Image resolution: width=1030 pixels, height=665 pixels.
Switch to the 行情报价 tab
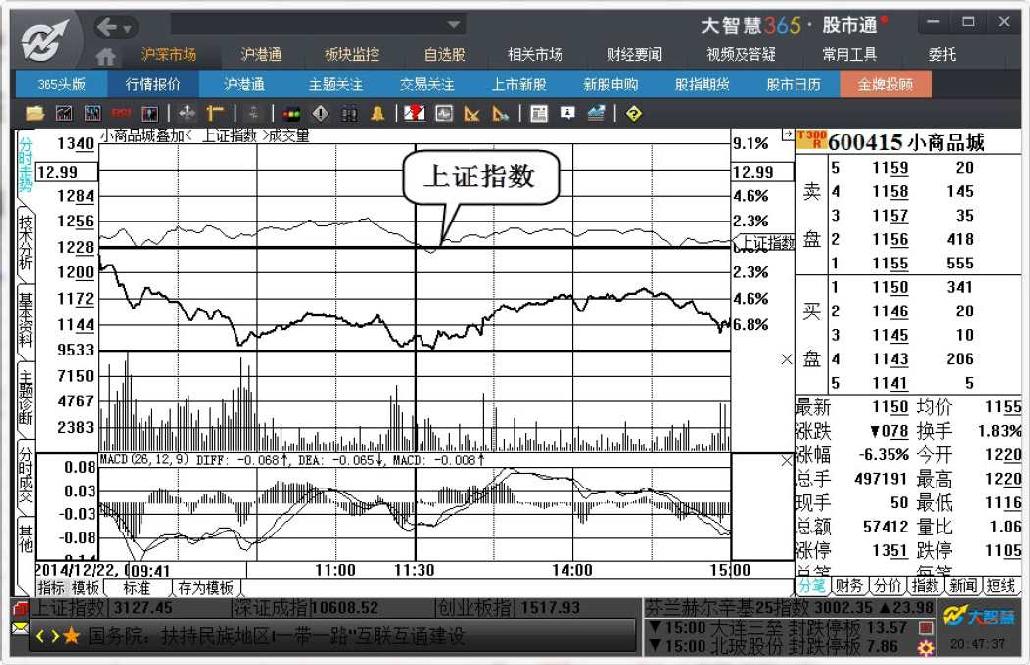[x=153, y=85]
